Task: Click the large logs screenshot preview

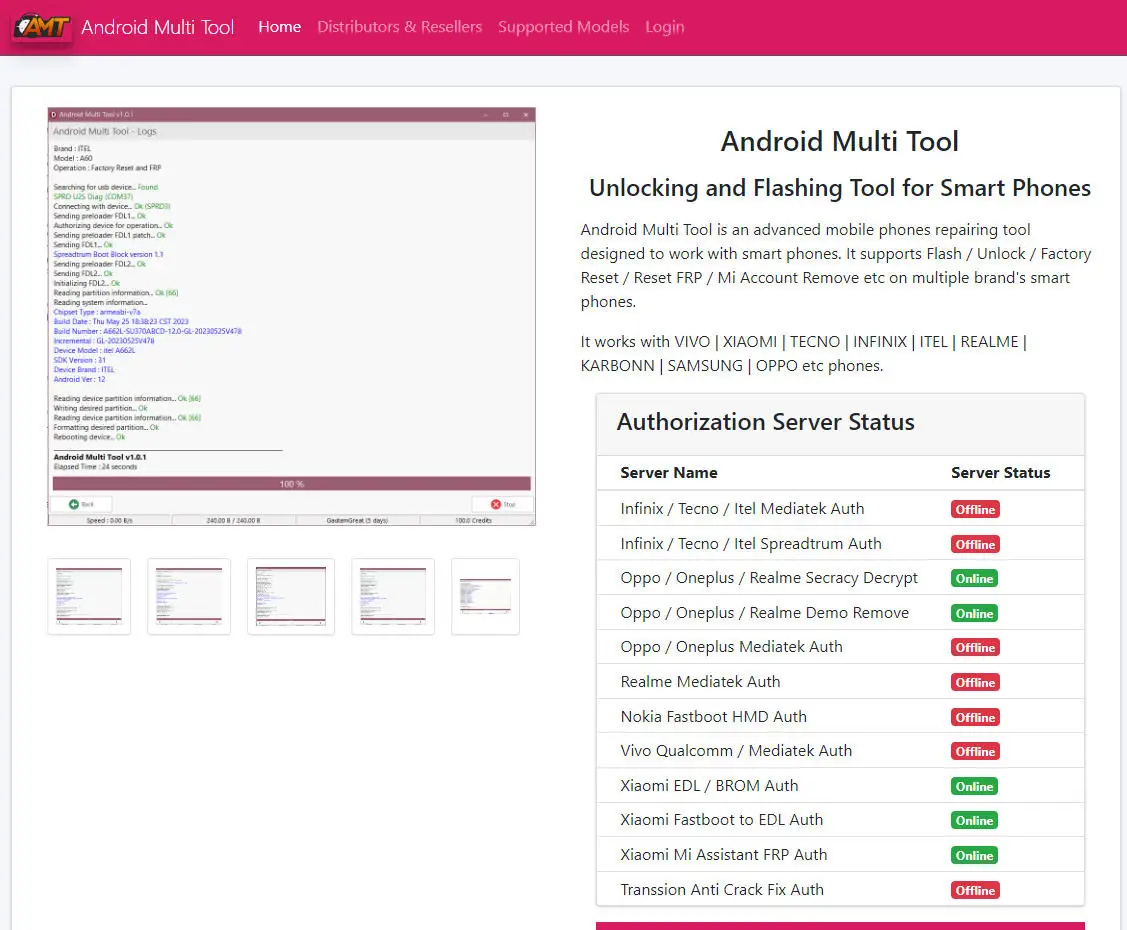Action: pyautogui.click(x=292, y=317)
